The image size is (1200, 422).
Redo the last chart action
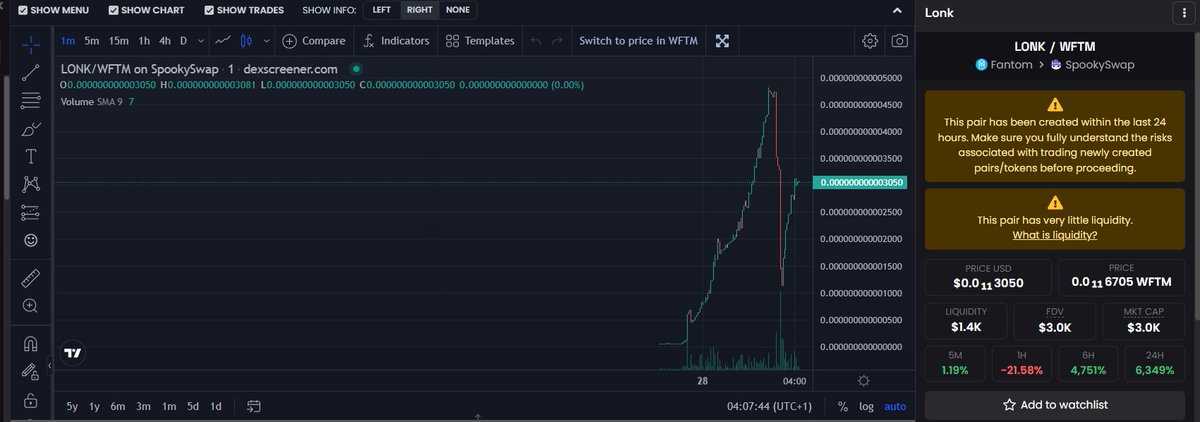[557, 41]
